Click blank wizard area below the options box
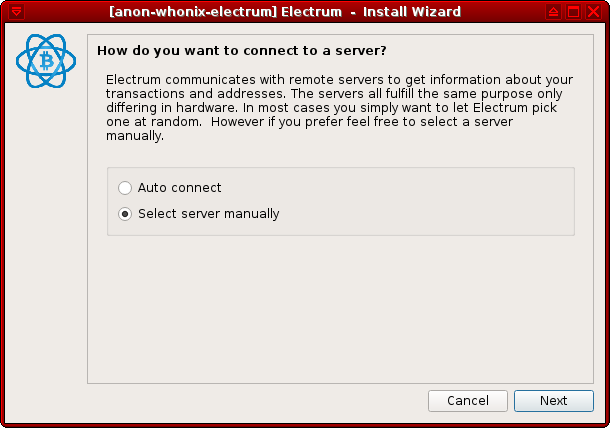The height and width of the screenshot is (428, 610). (x=340, y=310)
